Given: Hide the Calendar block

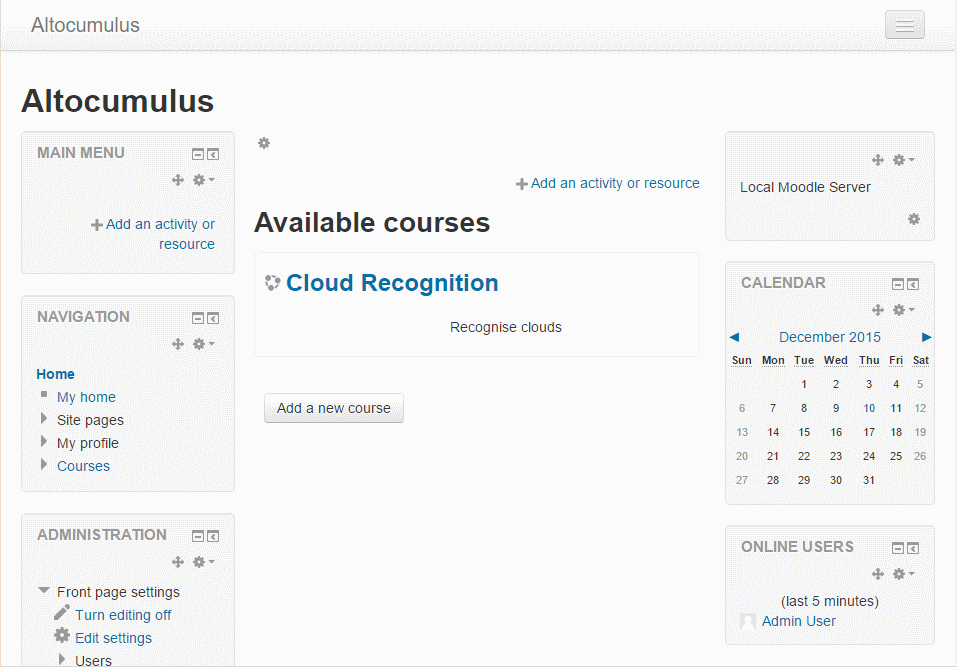Looking at the screenshot, I should 898,284.
